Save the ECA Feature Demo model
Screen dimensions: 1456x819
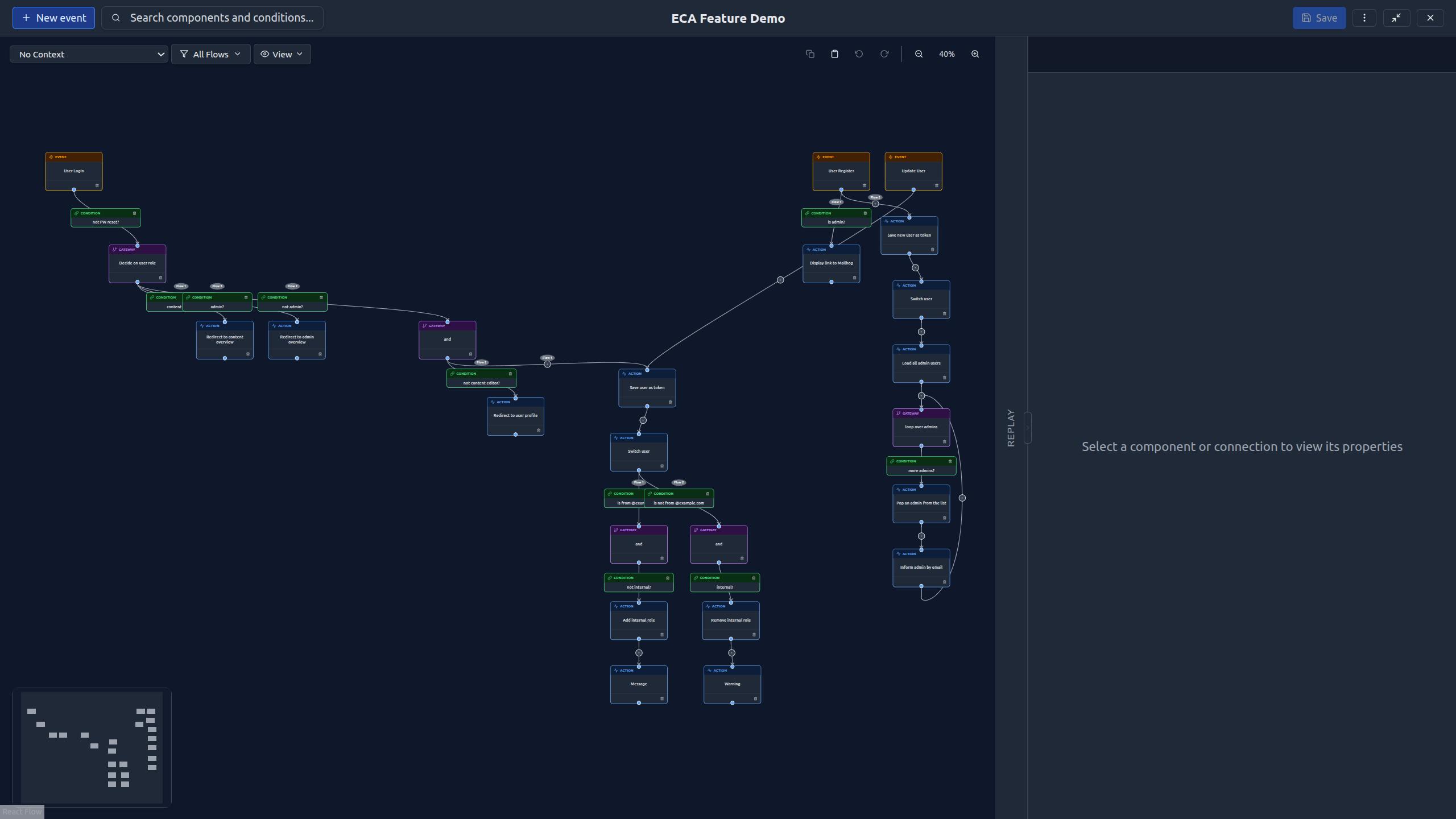point(1319,18)
